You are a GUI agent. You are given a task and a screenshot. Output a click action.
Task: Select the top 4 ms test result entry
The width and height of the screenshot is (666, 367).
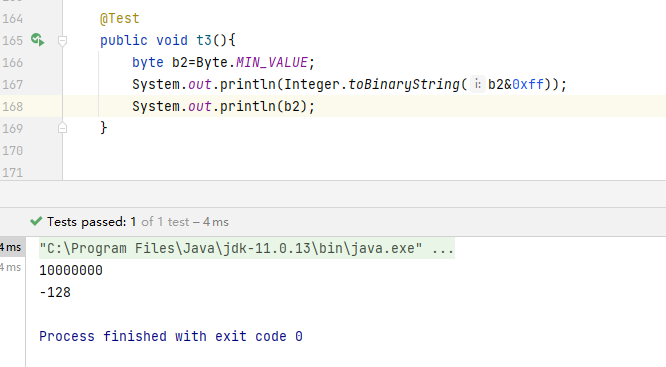click(x=11, y=247)
